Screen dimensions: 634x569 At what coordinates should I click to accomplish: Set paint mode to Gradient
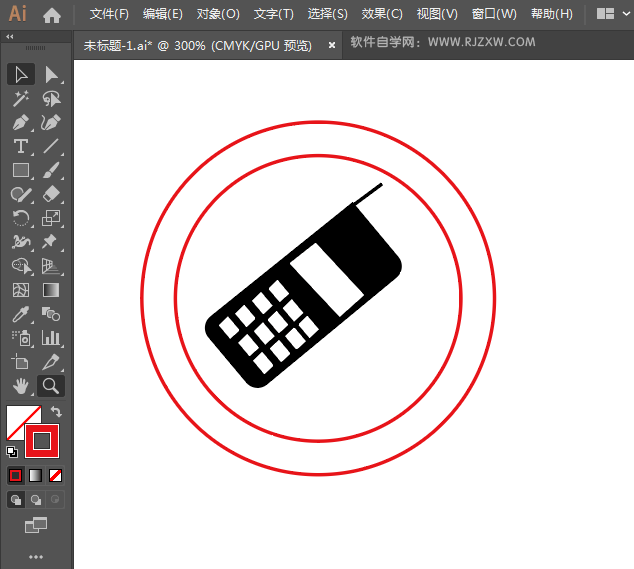[x=36, y=476]
